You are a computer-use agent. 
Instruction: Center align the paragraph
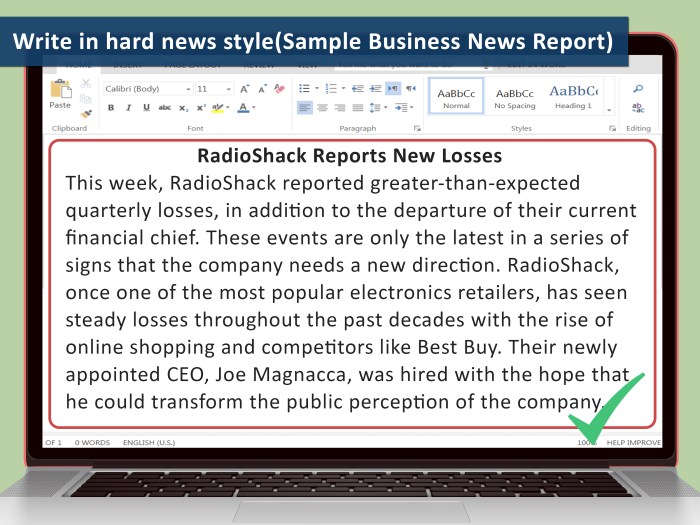tap(322, 108)
